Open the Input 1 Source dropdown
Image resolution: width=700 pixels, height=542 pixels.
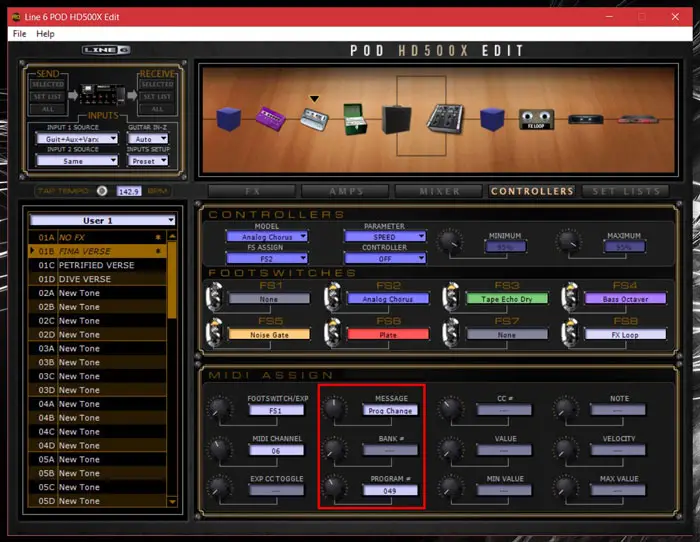click(77, 139)
